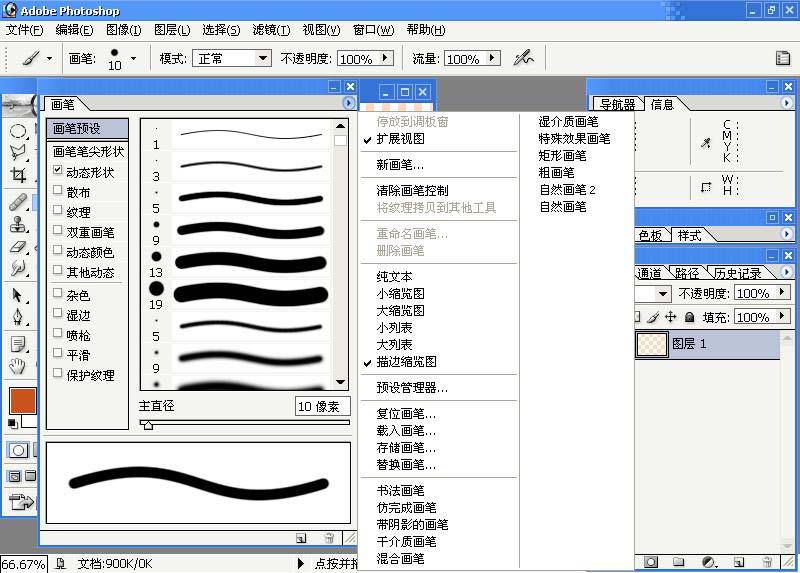Uncheck the 动态形状 checkbox

coord(58,170)
